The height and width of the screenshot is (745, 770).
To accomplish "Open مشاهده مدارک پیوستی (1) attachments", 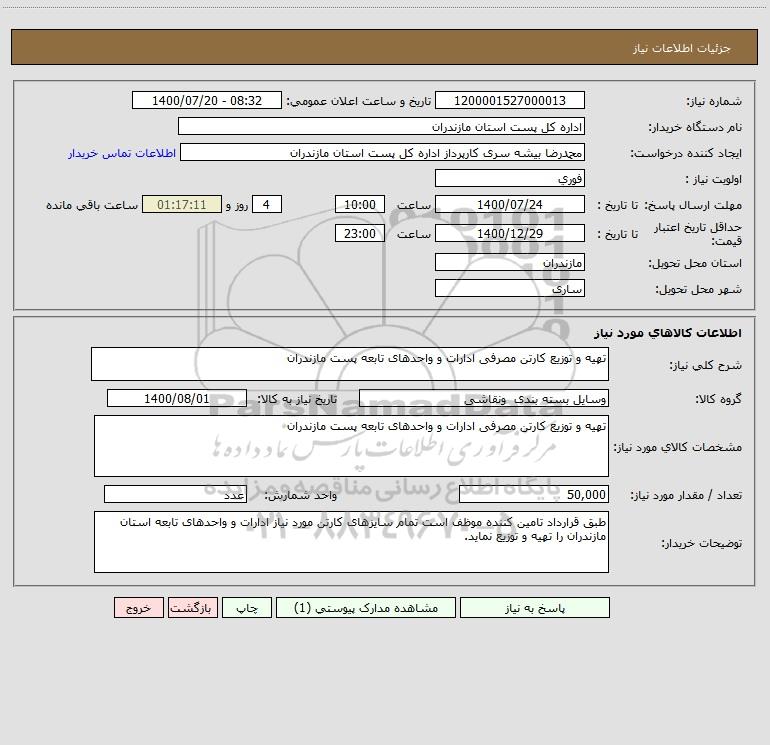I will point(366,607).
